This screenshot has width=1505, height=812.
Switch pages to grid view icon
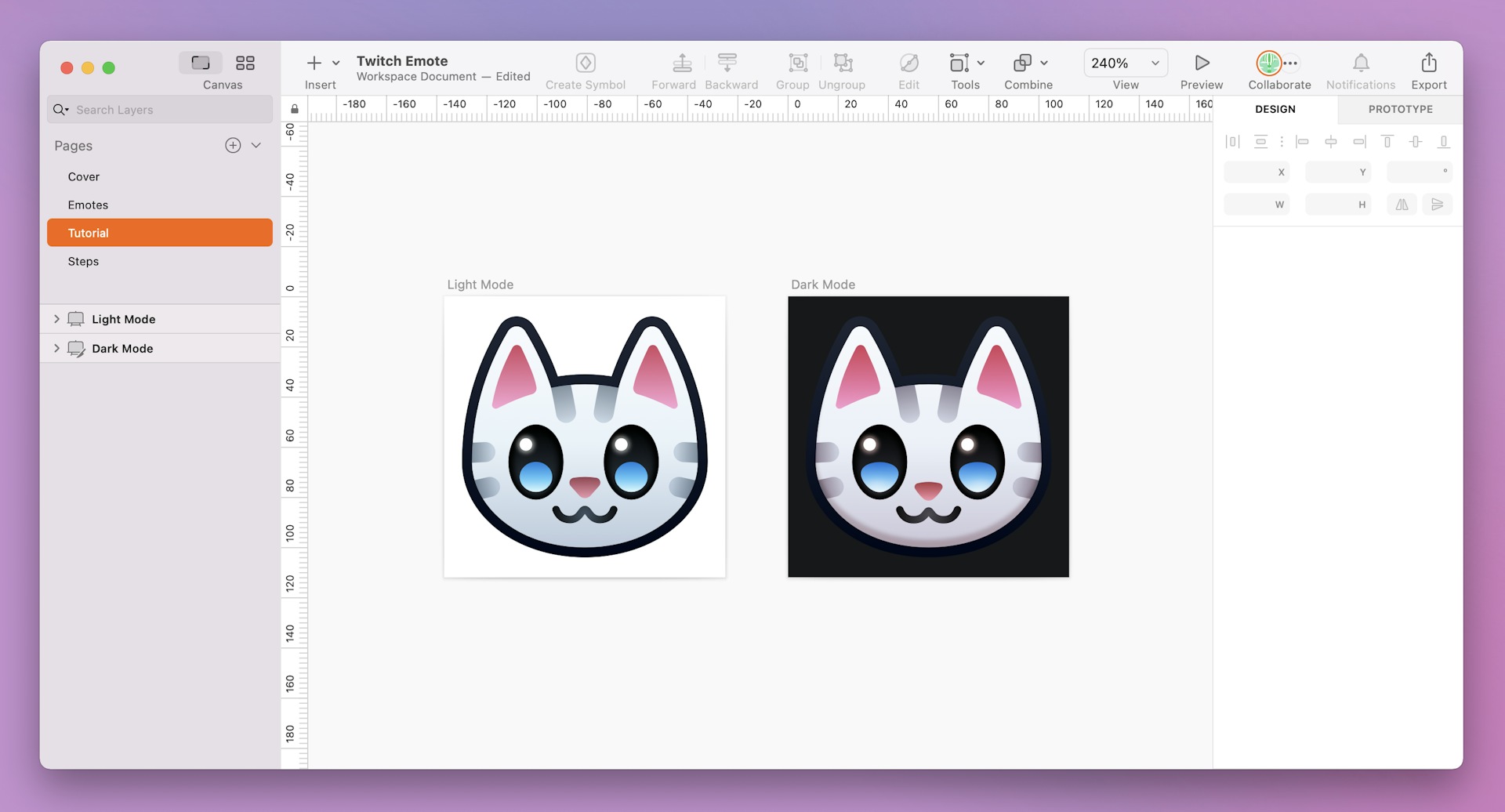[x=245, y=62]
